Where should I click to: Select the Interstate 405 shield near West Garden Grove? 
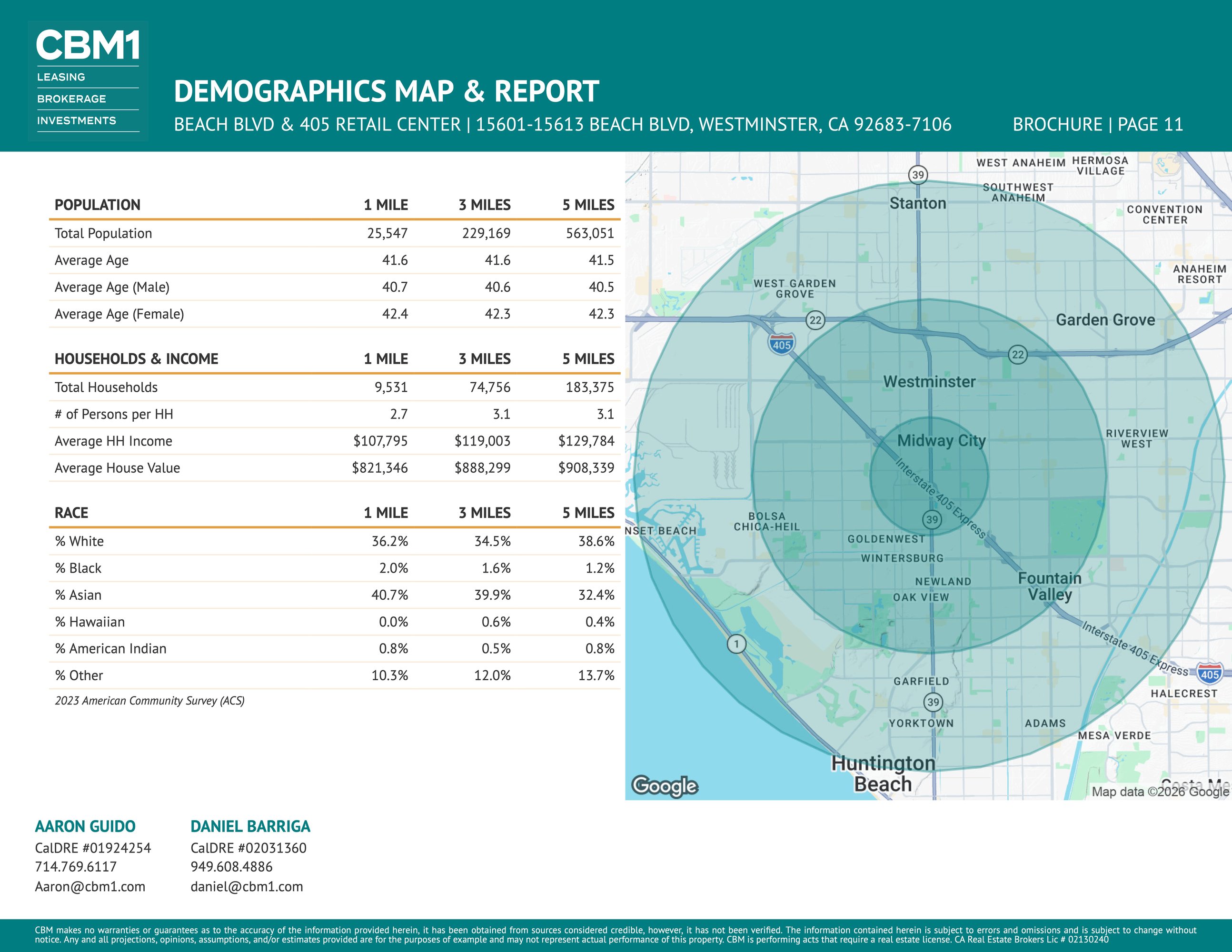pyautogui.click(x=781, y=344)
